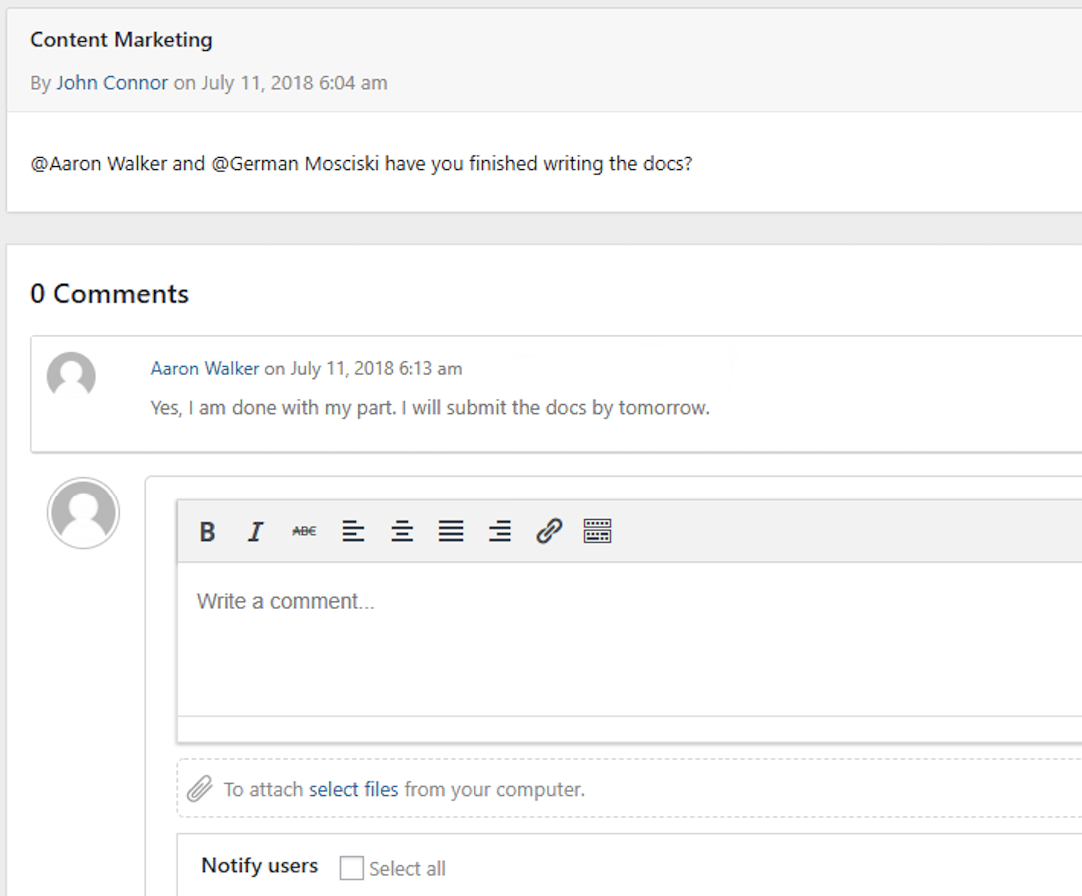The image size is (1082, 896).
Task: Apply bold formatting in the comment editor
Action: click(x=206, y=531)
